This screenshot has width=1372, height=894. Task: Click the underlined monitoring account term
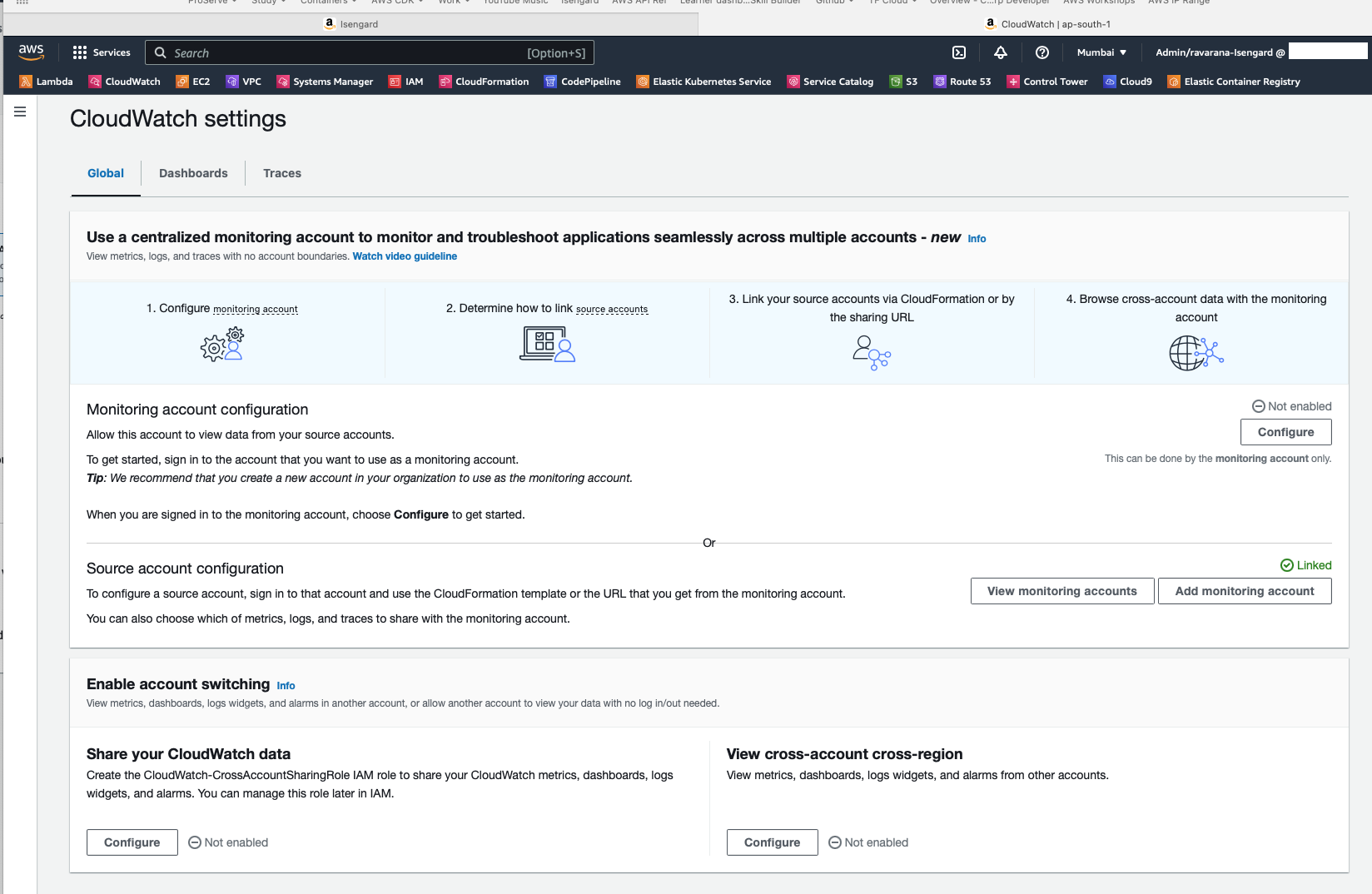pos(256,309)
